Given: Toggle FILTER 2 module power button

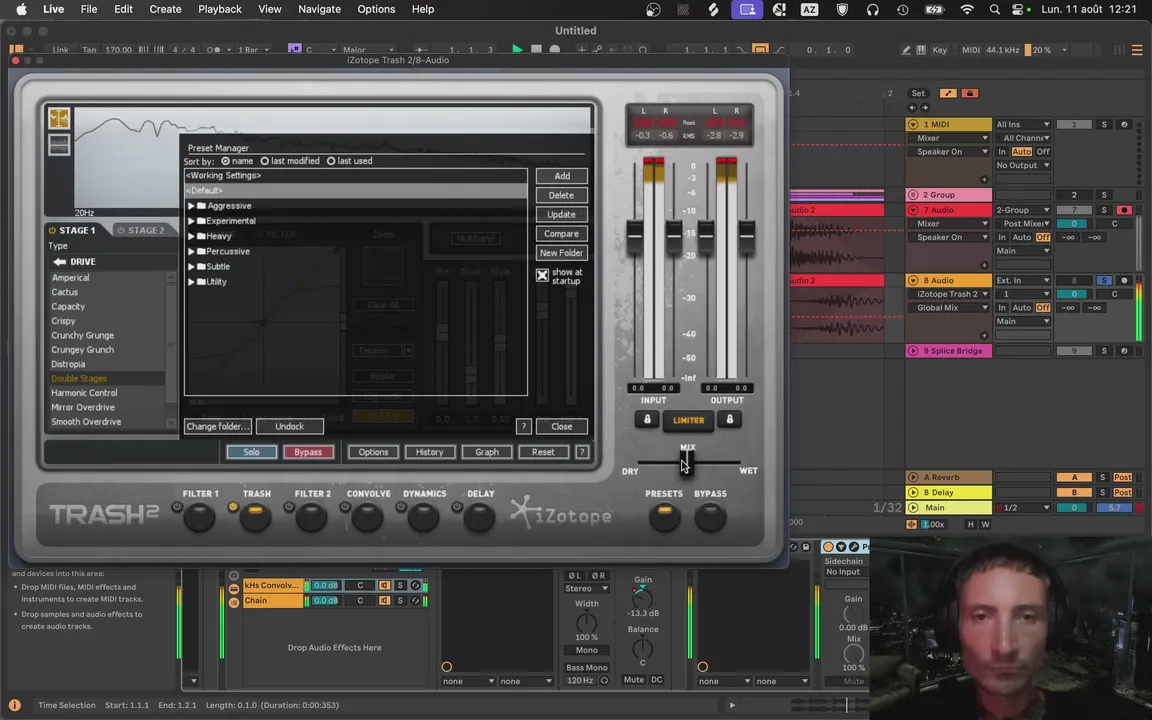Looking at the screenshot, I should tap(289, 507).
